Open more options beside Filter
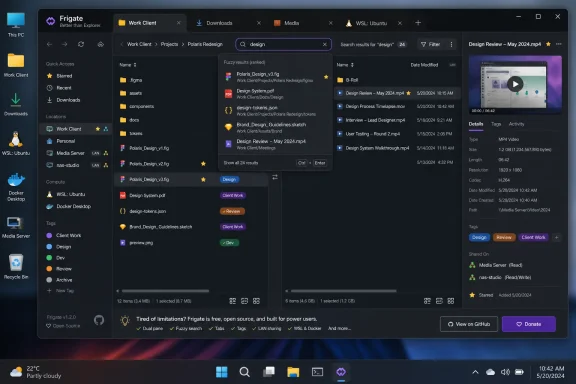 tap(451, 44)
